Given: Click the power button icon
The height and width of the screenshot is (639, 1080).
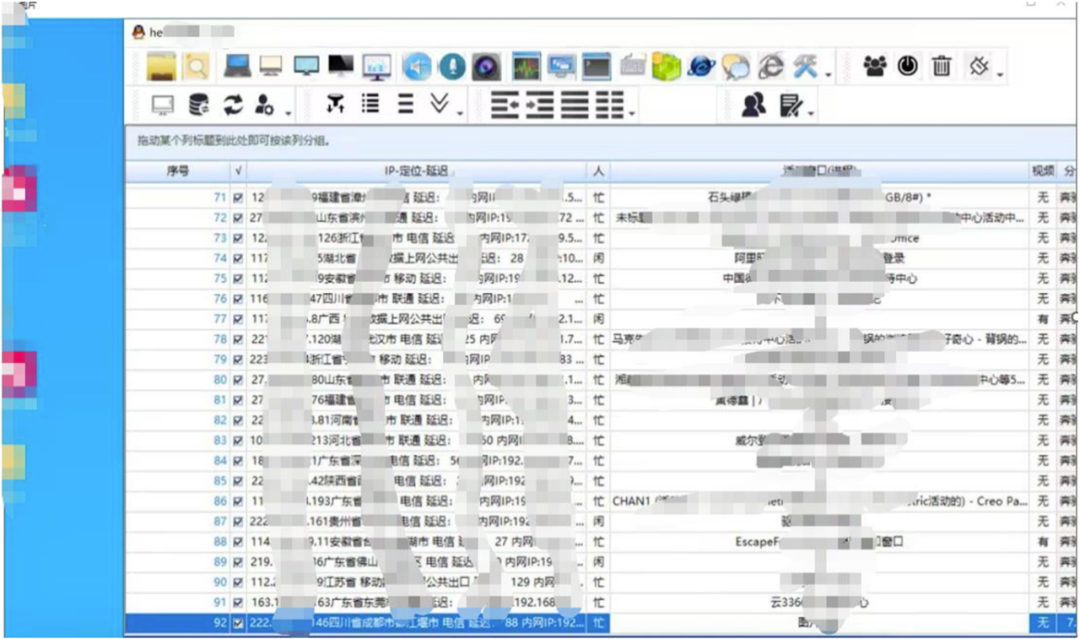Looking at the screenshot, I should (x=907, y=67).
